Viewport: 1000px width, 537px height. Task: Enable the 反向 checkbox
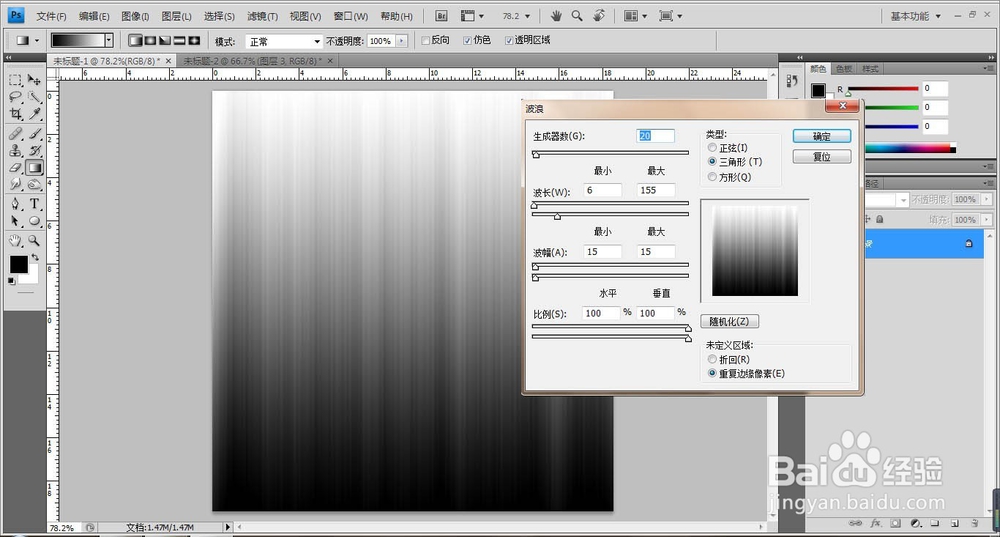[x=425, y=41]
